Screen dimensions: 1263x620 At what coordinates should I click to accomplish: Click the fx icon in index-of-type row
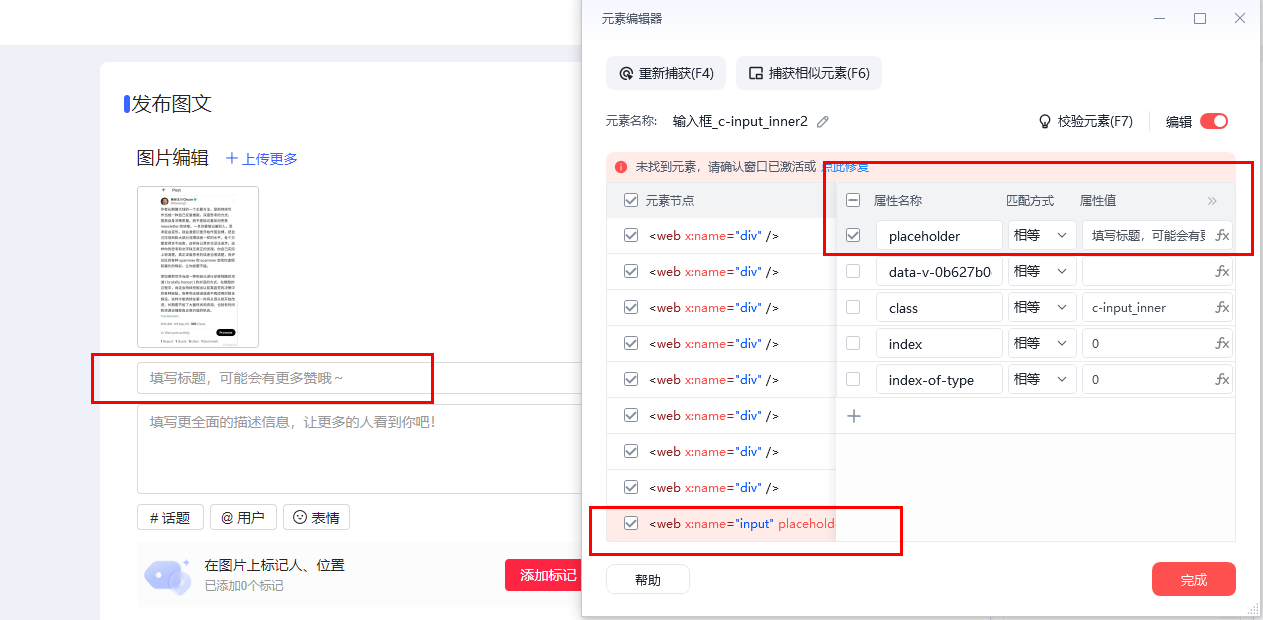(1222, 380)
